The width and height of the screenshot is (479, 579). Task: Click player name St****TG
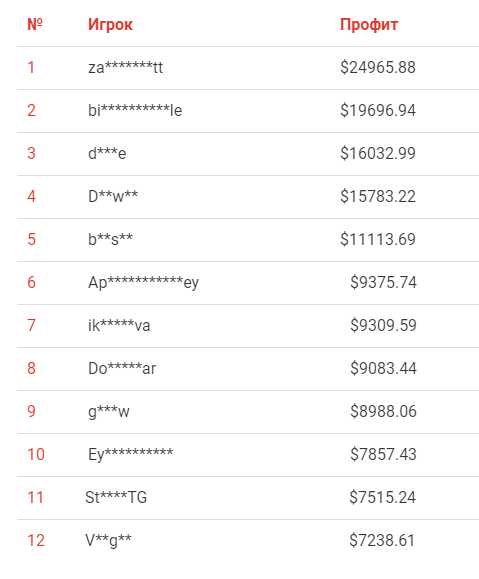coord(116,497)
